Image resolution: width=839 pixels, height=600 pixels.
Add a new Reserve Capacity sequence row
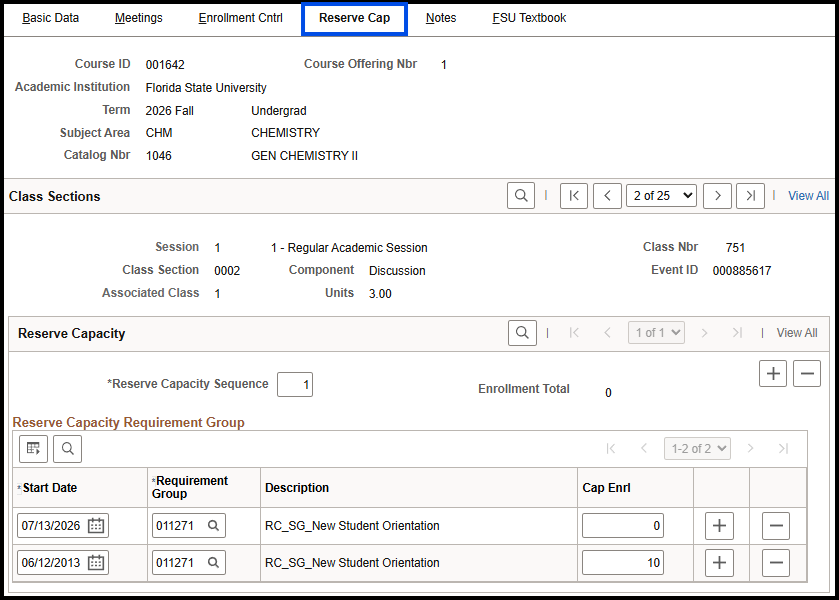point(773,374)
